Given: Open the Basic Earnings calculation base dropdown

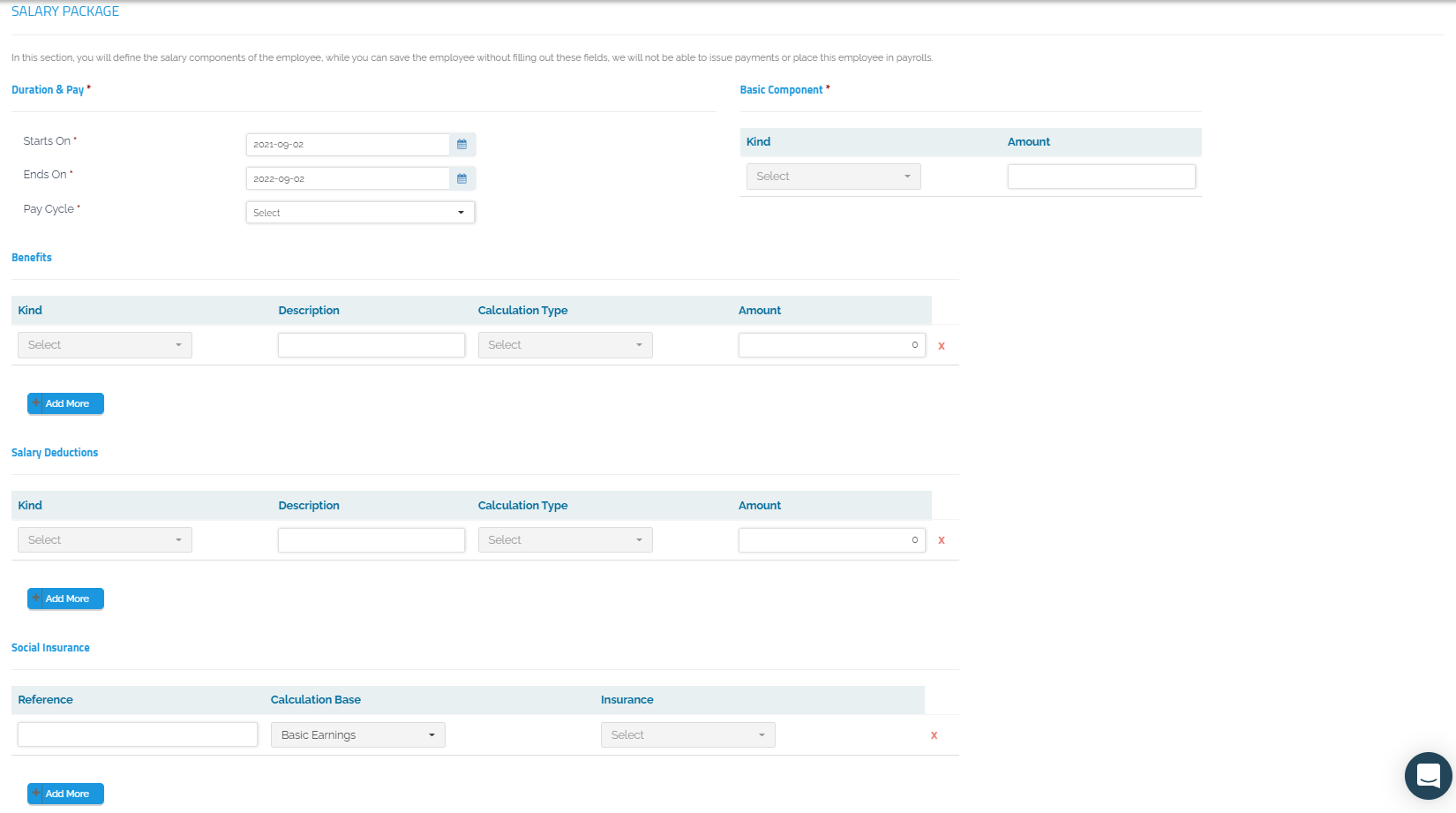Looking at the screenshot, I should [x=357, y=735].
